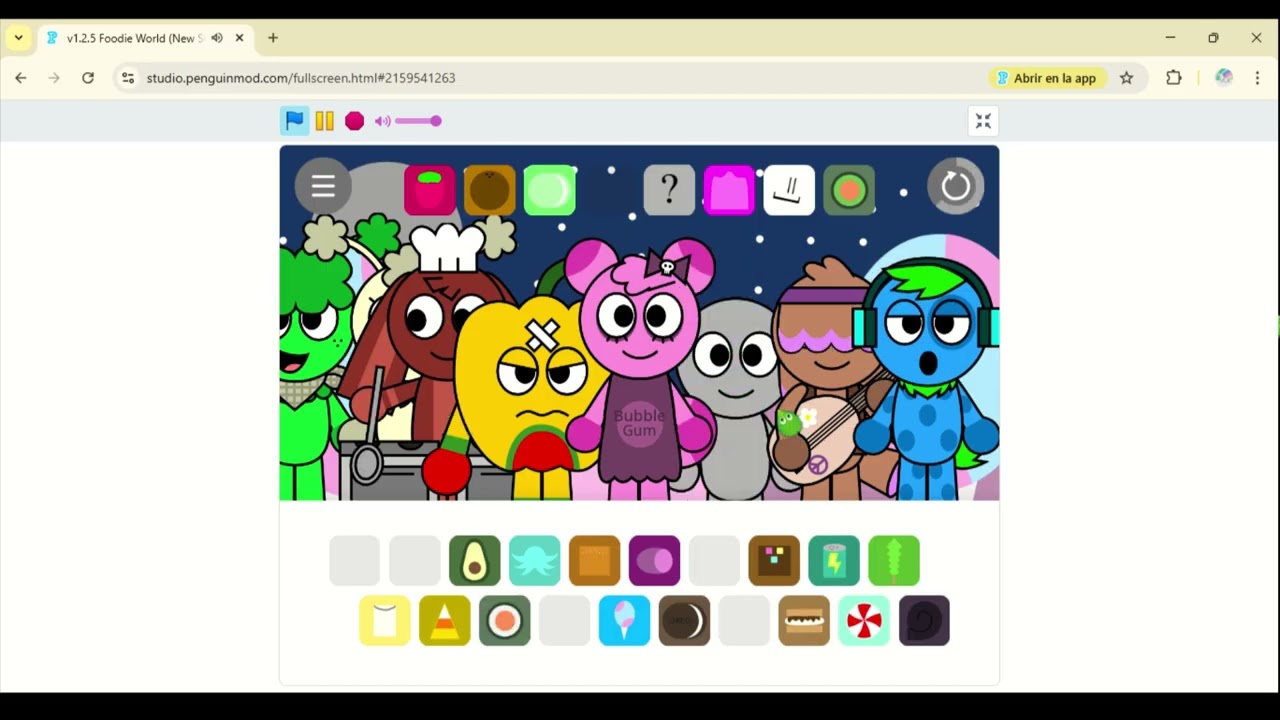
Task: Pick the avocado icon in the tray
Action: pos(475,561)
